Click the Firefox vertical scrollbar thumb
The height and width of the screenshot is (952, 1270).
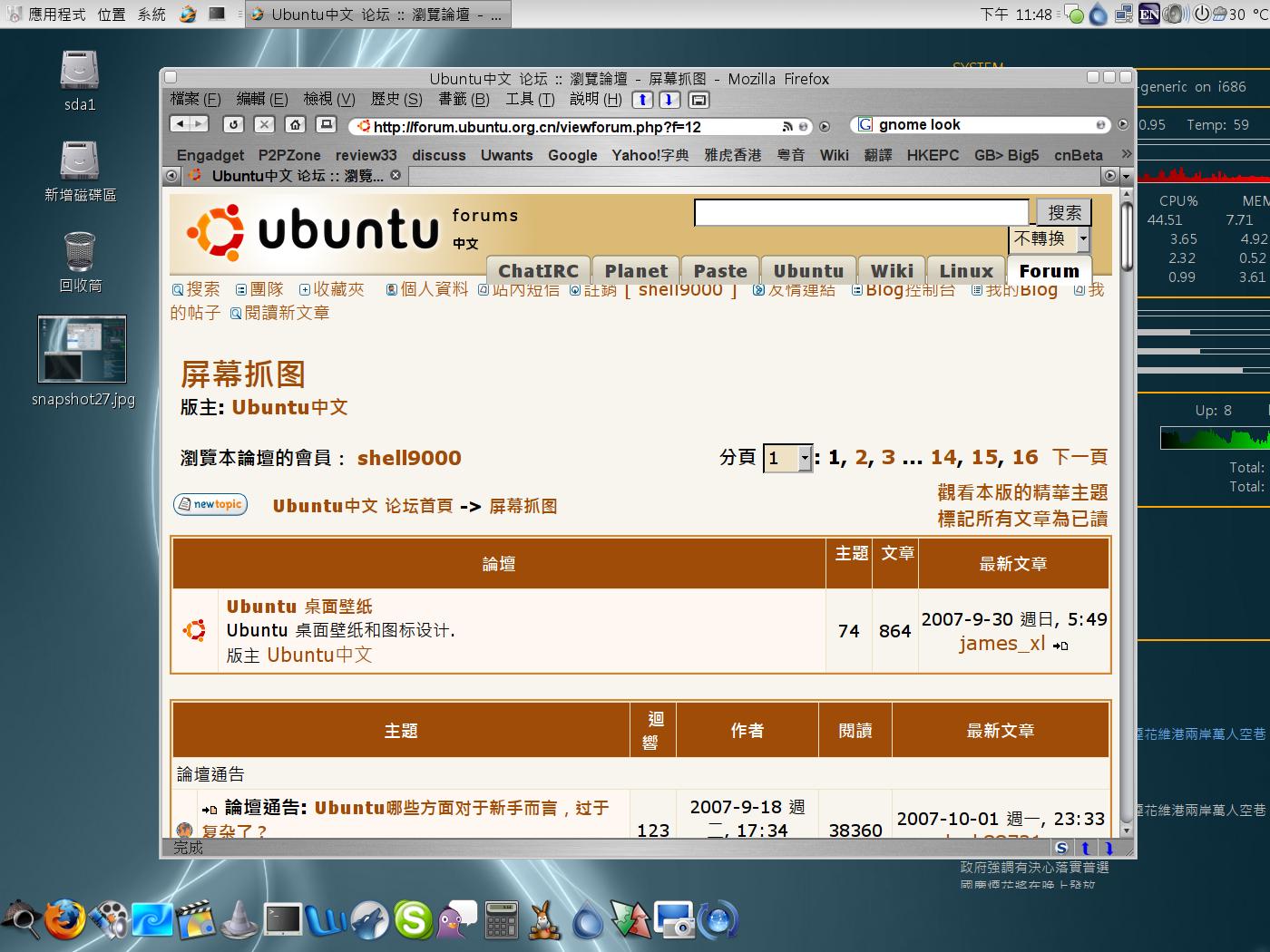point(1127,237)
